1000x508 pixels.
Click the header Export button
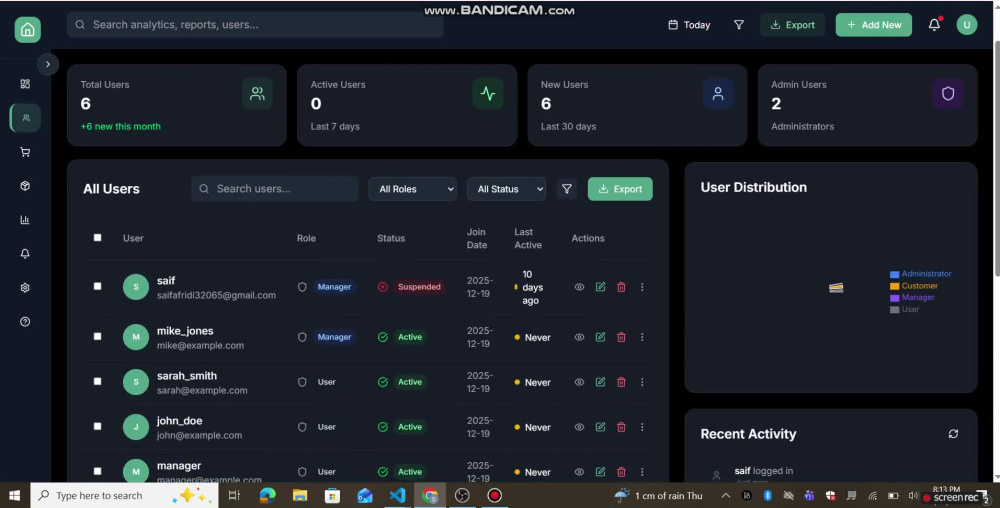(x=792, y=25)
